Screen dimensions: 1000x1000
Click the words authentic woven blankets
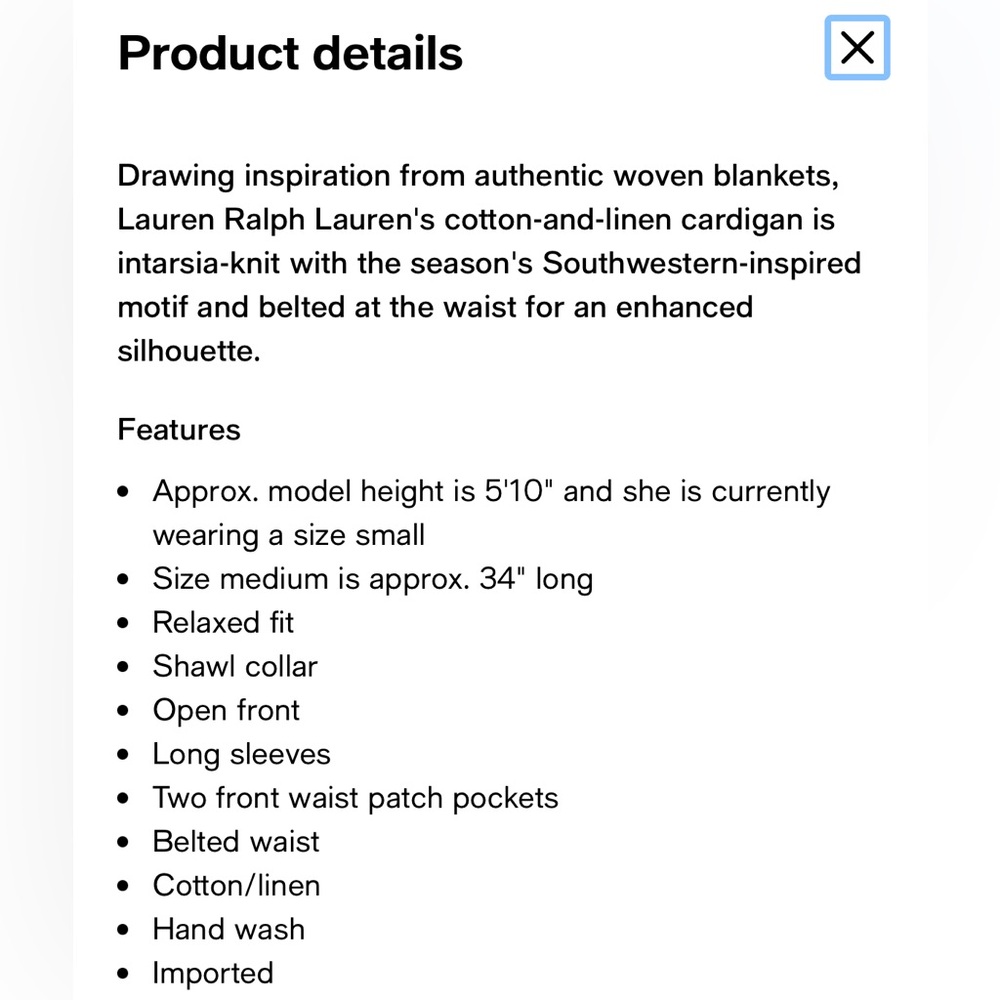[656, 176]
